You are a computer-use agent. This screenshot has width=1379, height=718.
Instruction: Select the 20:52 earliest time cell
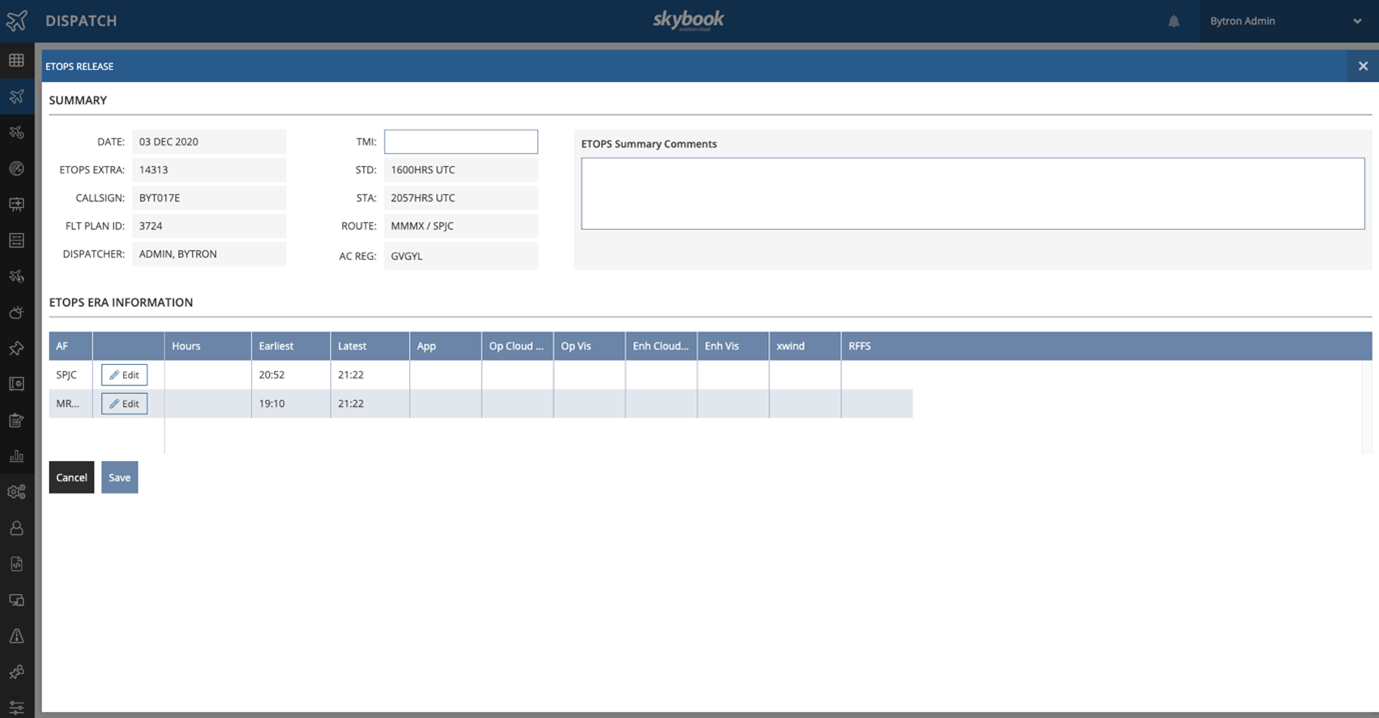(x=291, y=375)
